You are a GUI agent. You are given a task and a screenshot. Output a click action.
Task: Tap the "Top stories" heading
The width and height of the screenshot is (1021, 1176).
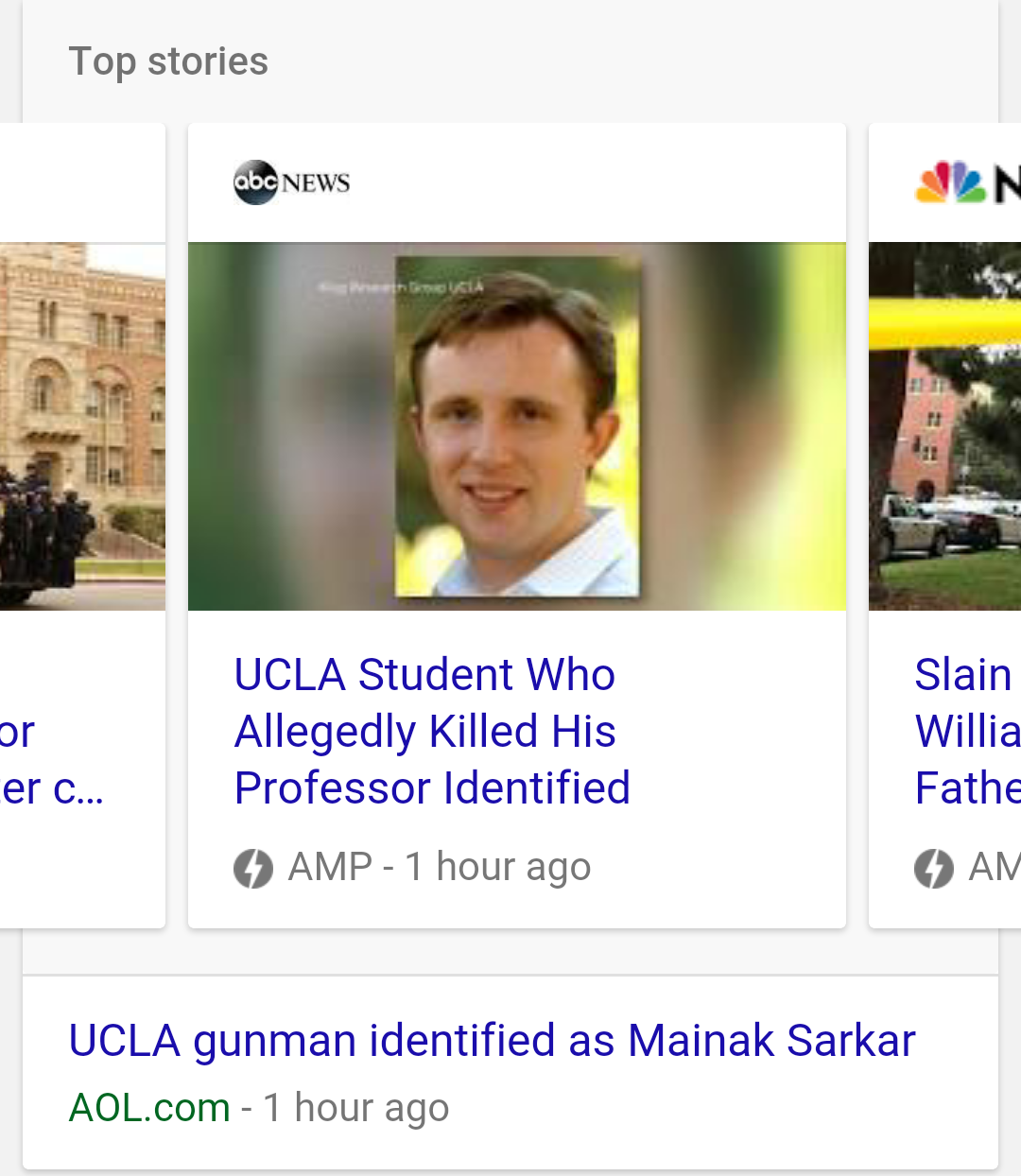168,61
